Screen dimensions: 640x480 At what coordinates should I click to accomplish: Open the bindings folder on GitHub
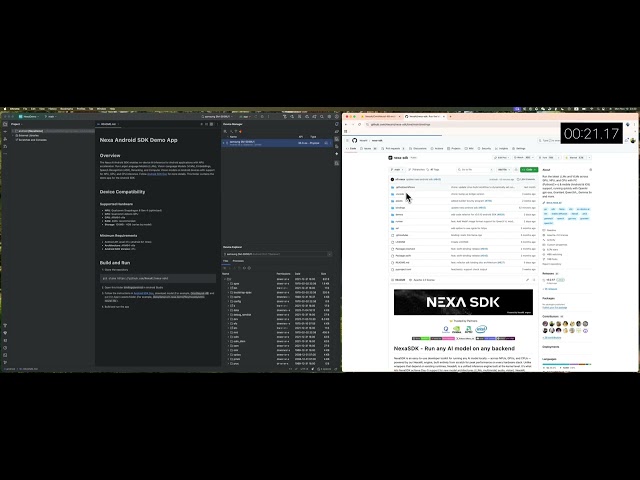pos(400,208)
